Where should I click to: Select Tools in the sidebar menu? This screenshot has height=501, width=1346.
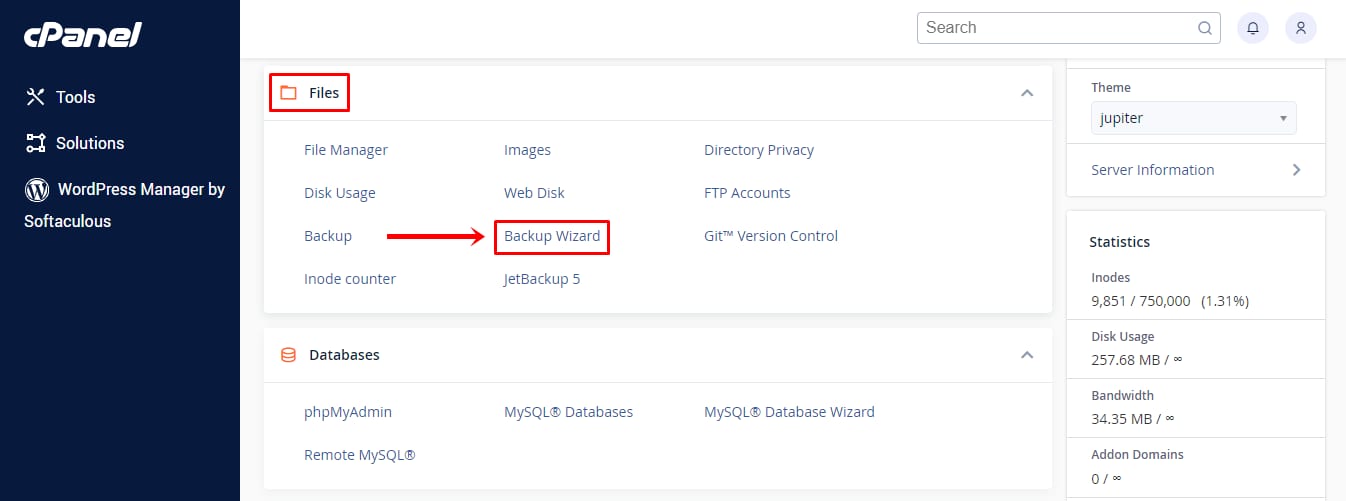tap(75, 97)
